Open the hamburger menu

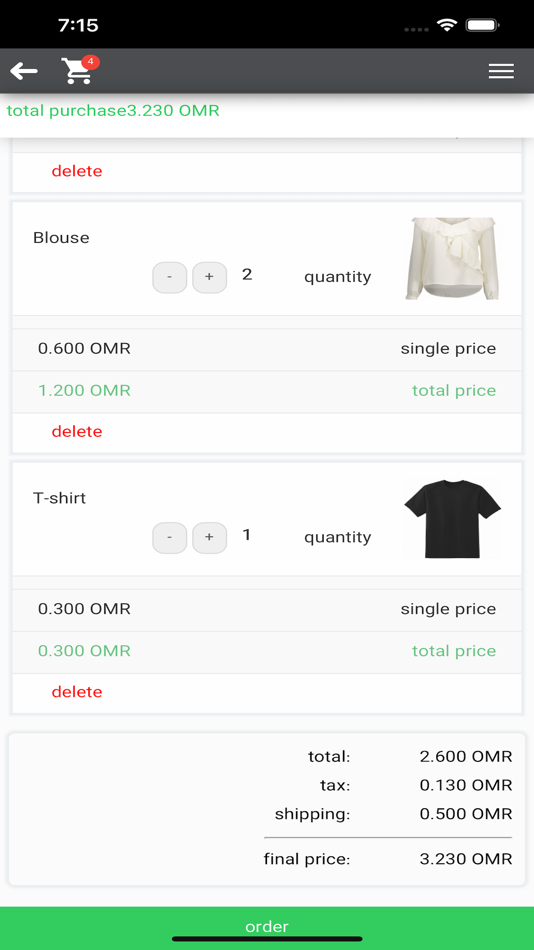(501, 71)
